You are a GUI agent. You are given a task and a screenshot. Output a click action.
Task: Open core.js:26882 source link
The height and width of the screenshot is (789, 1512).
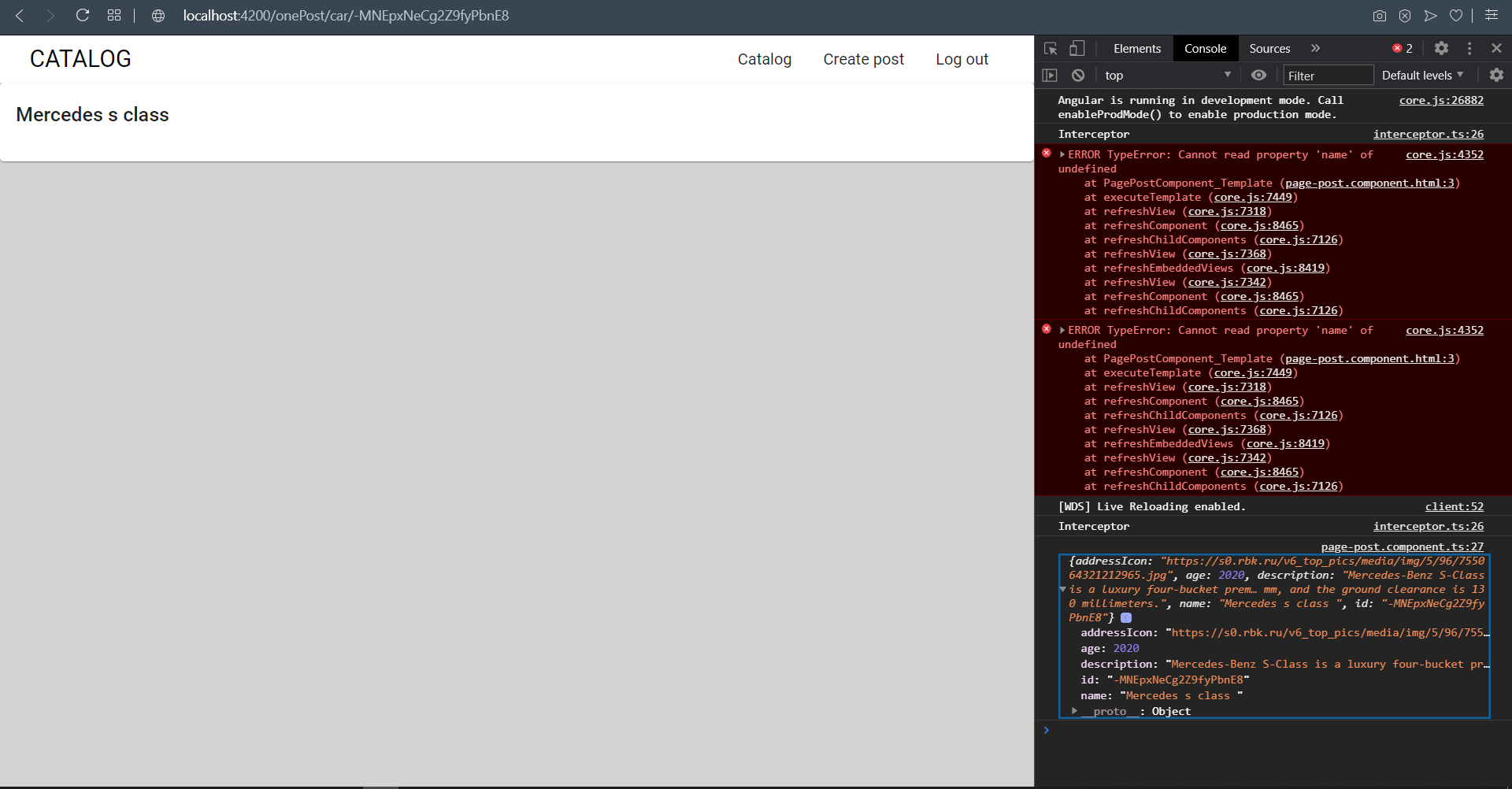pos(1441,100)
